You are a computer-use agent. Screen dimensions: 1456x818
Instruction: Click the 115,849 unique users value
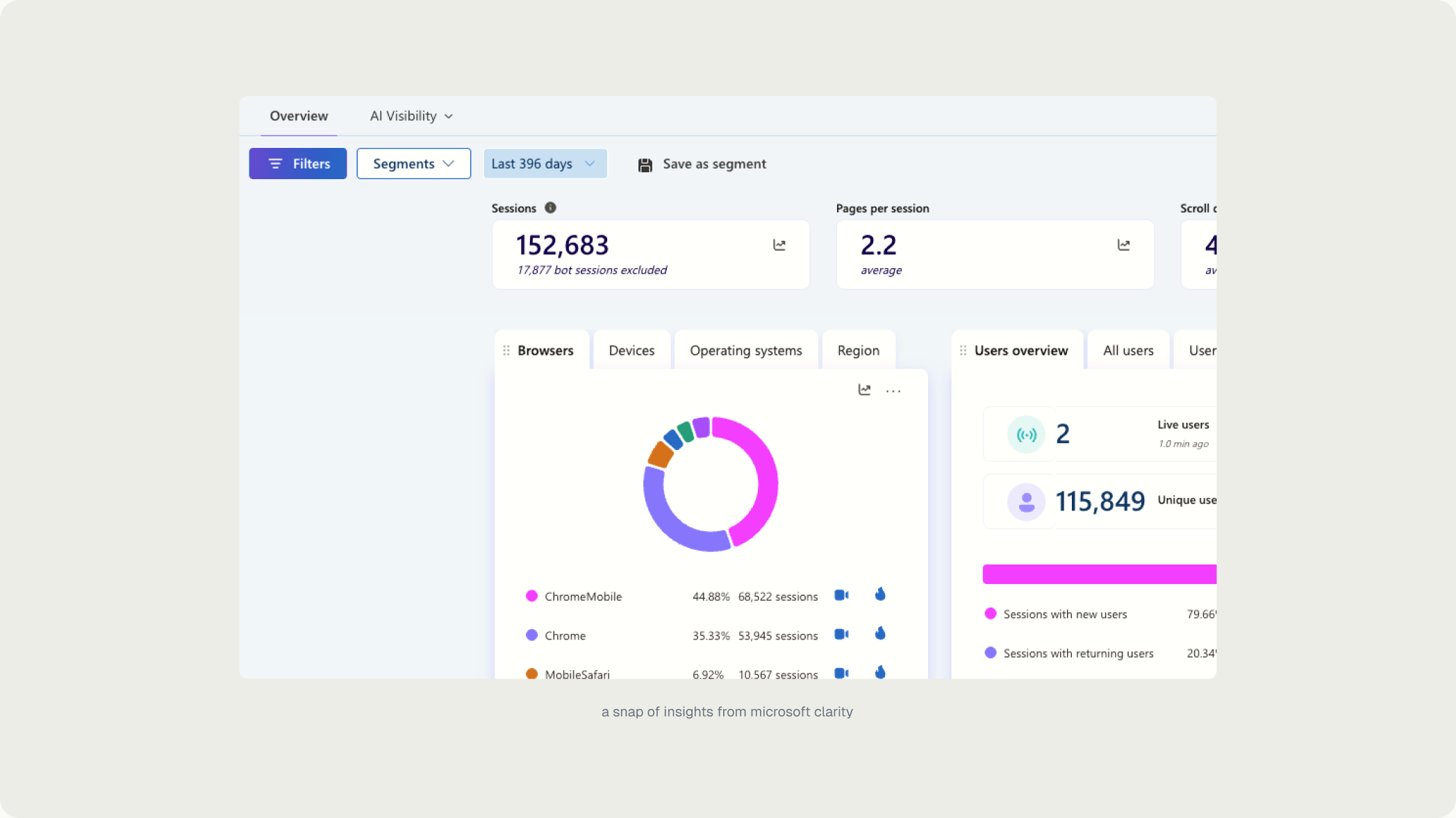(x=1100, y=501)
